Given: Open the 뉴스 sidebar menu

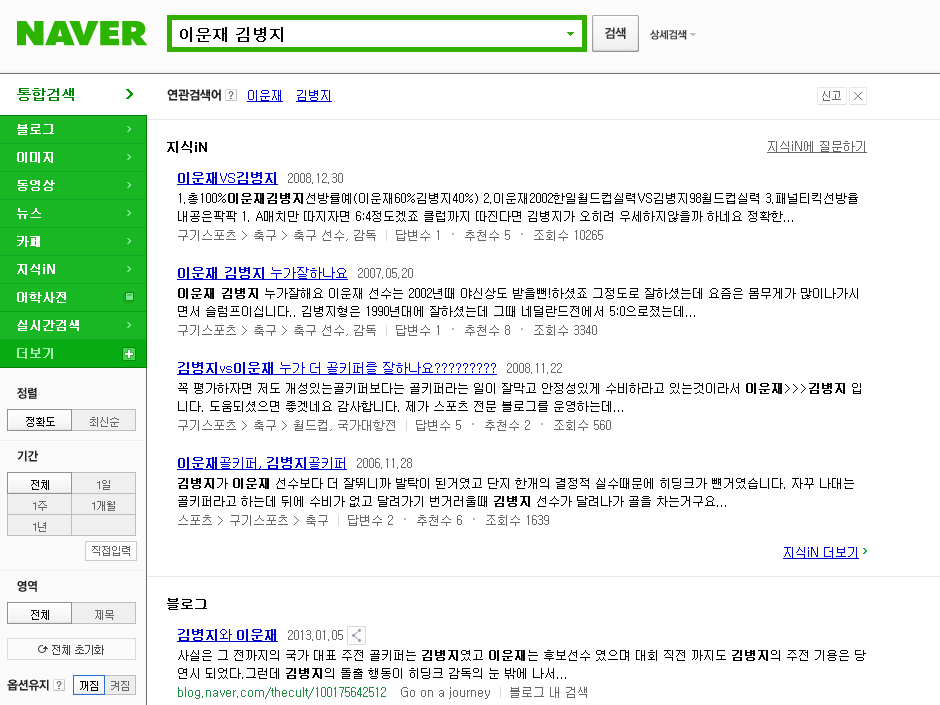Looking at the screenshot, I should pos(73,213).
